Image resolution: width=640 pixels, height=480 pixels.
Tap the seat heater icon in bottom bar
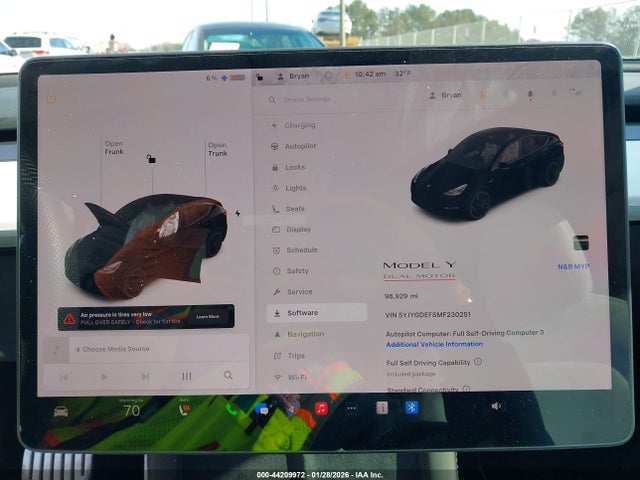[184, 409]
